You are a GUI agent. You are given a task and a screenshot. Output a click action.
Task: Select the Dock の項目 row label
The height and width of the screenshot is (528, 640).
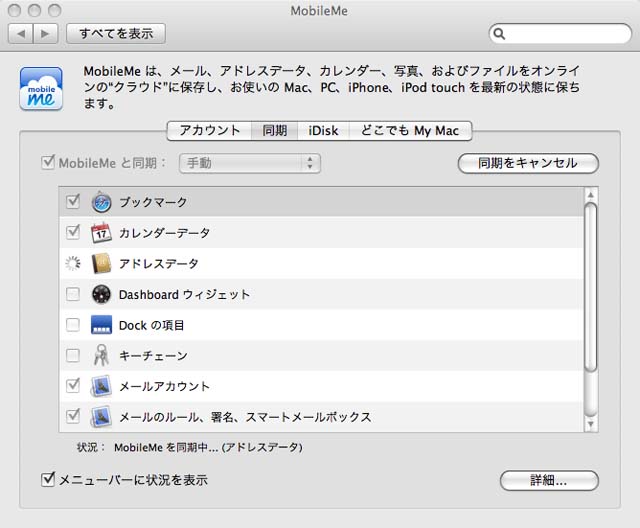[x=151, y=325]
